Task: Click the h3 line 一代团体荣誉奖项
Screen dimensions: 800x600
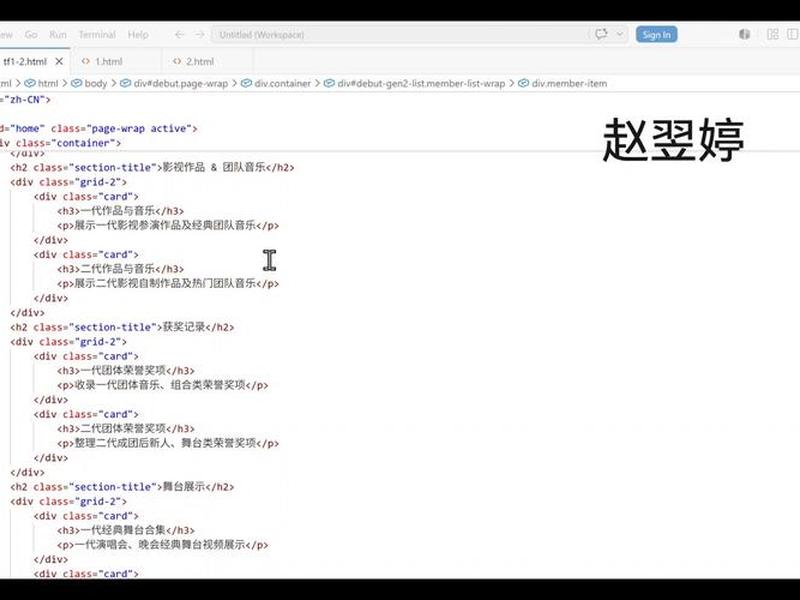Action: click(126, 371)
